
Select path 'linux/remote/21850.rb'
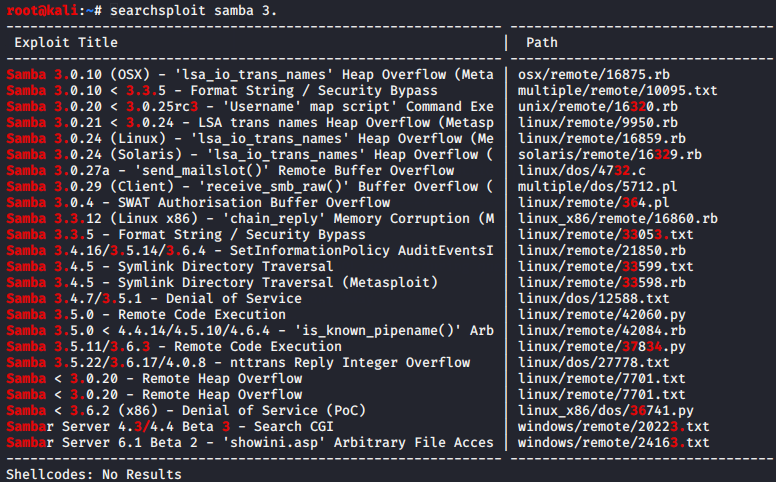pyautogui.click(x=601, y=250)
